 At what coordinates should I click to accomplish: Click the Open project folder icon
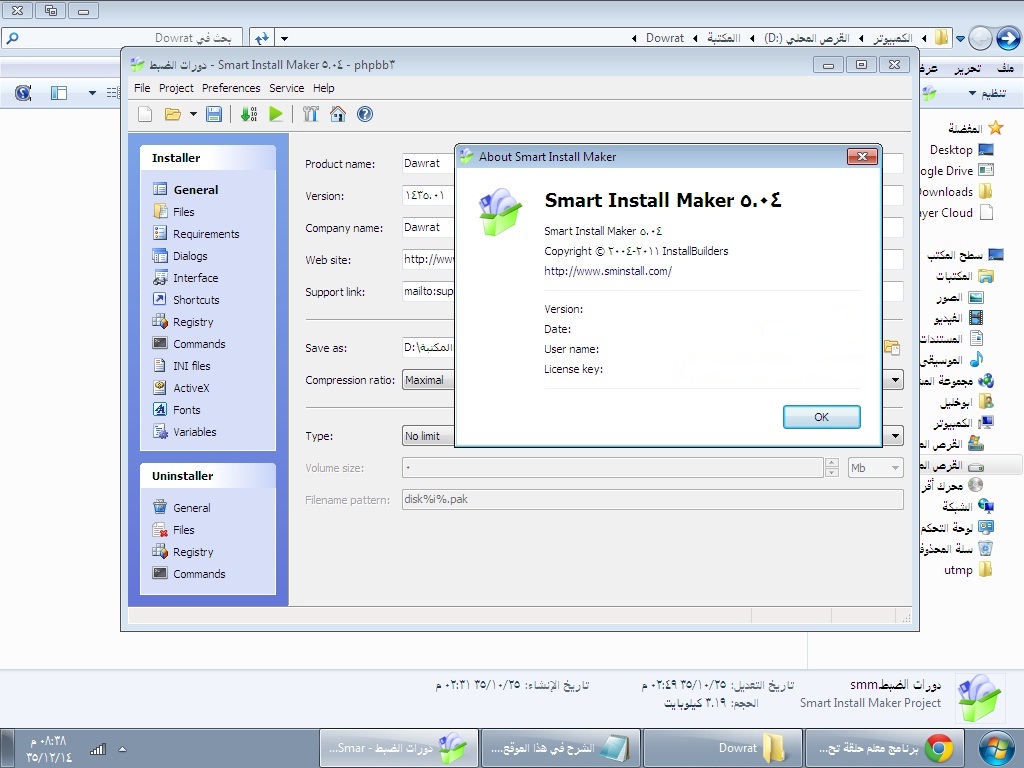tap(172, 114)
